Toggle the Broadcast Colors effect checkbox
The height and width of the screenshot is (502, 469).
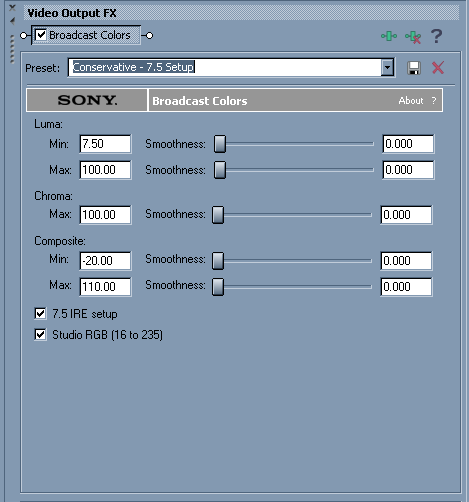(41, 35)
